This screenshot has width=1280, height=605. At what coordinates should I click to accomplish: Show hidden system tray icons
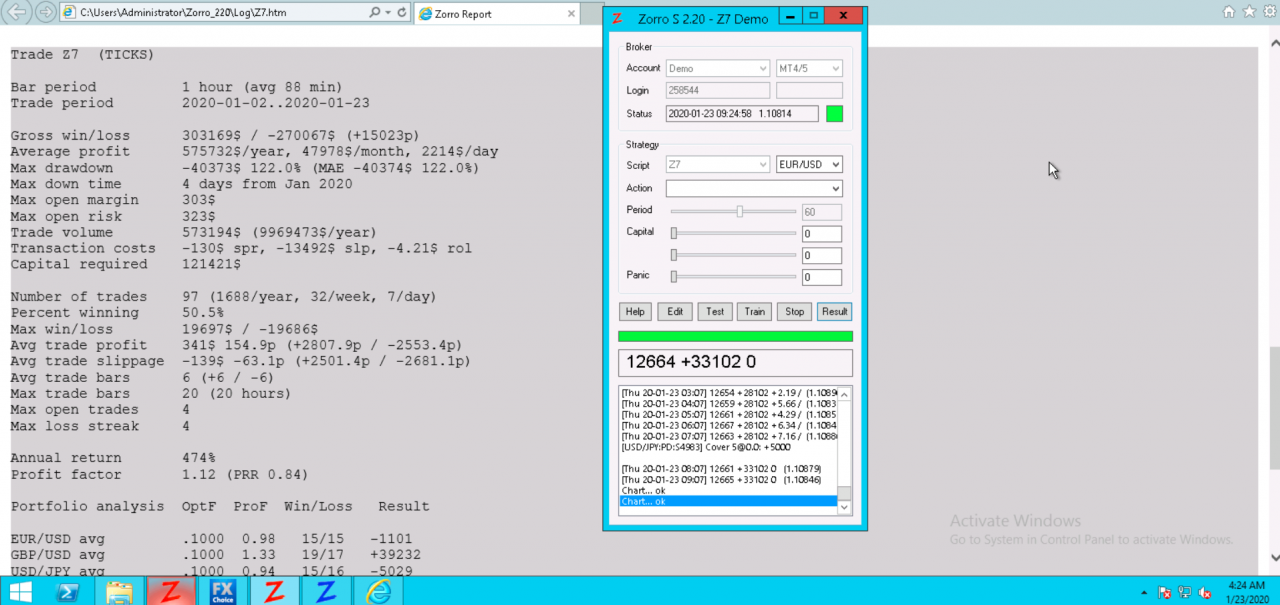1142,591
